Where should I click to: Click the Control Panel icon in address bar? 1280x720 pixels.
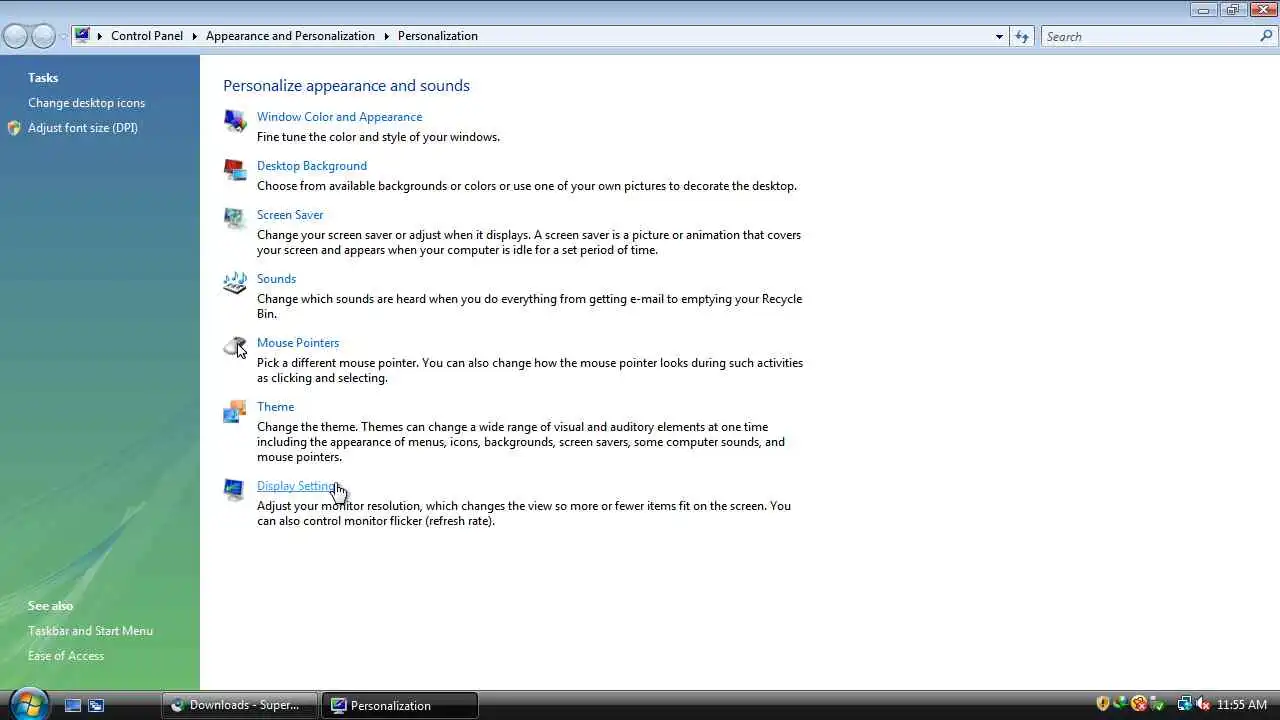point(82,35)
